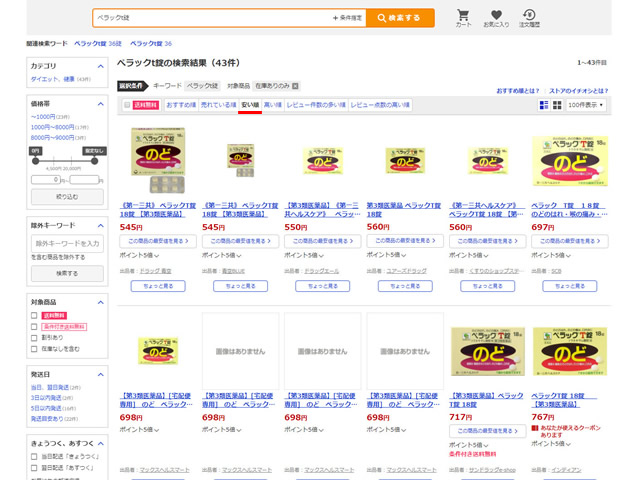Click the minimum price input field
Viewport: 640px width, 480px height.
(46, 180)
